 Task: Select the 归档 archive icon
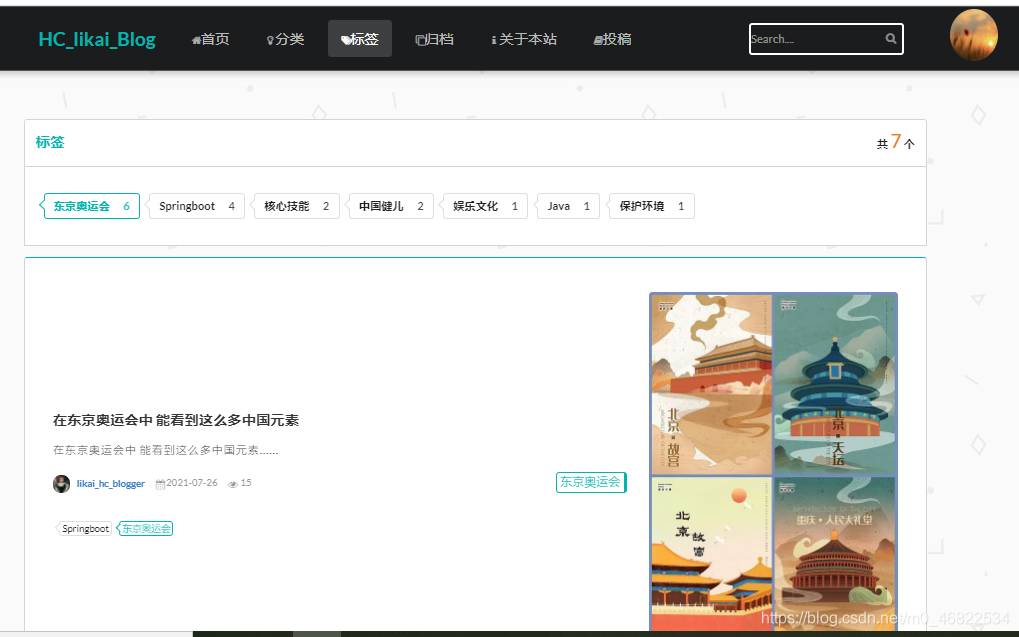(421, 38)
